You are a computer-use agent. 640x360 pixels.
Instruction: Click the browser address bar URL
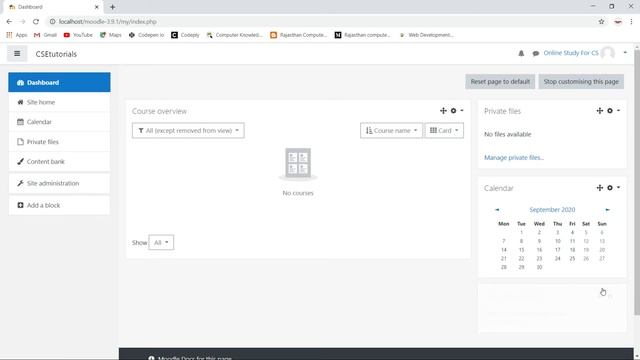(108, 22)
